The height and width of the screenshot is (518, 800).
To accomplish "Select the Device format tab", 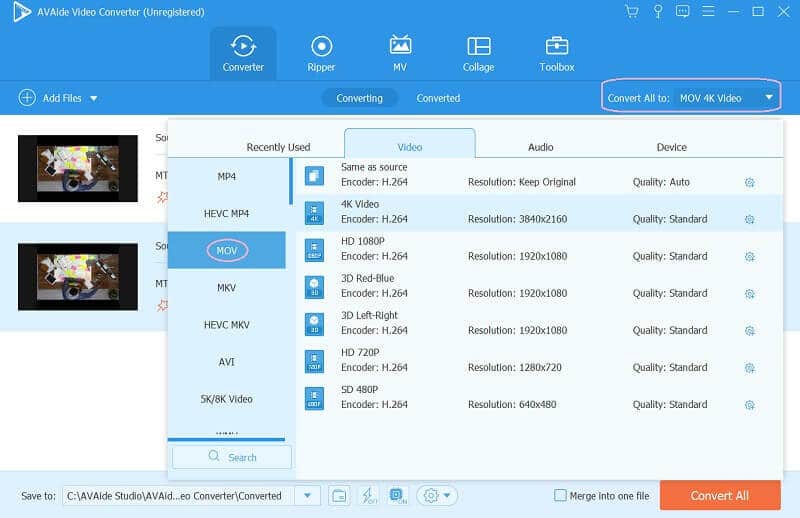I will [671, 147].
